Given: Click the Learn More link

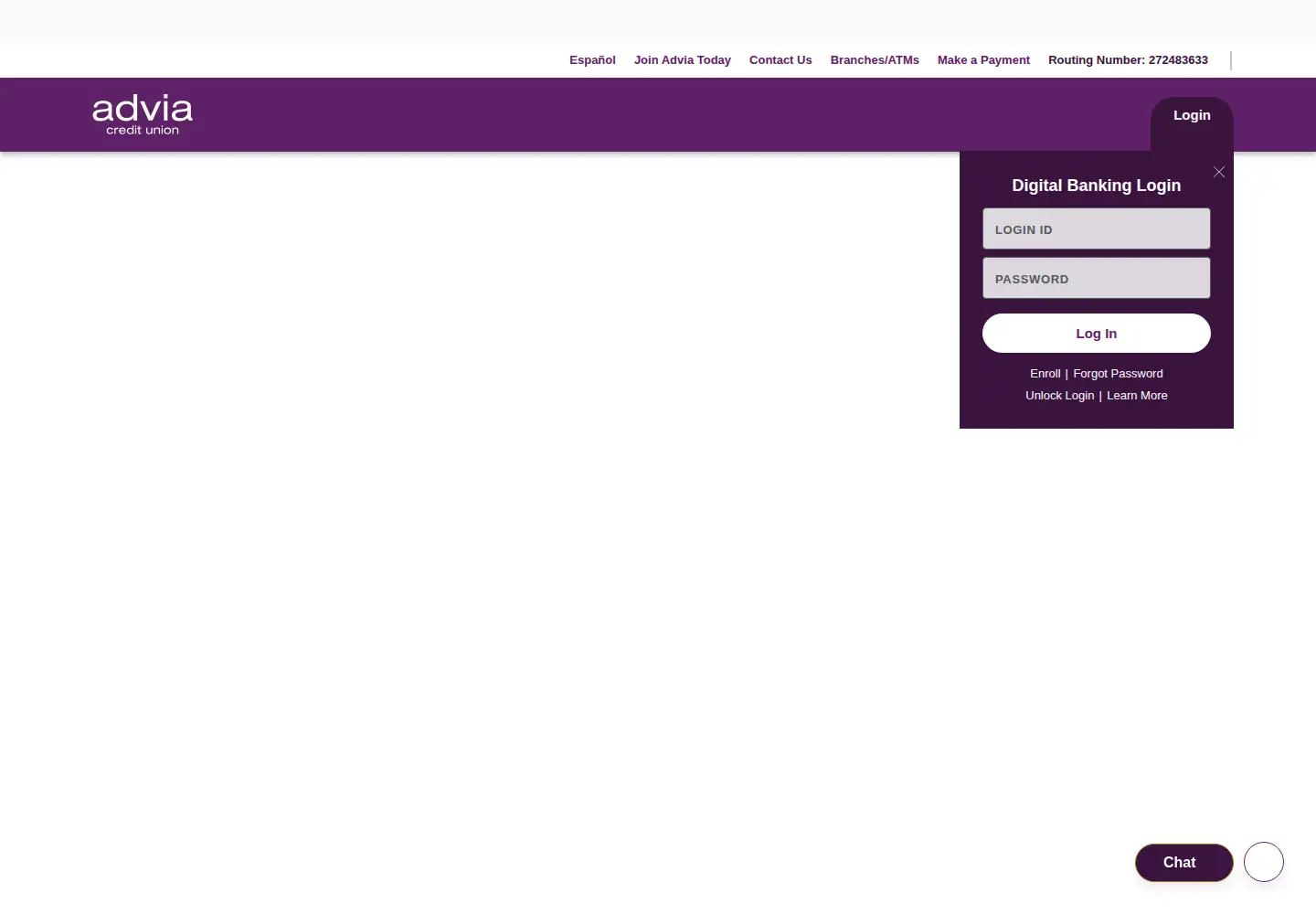Looking at the screenshot, I should (x=1137, y=396).
